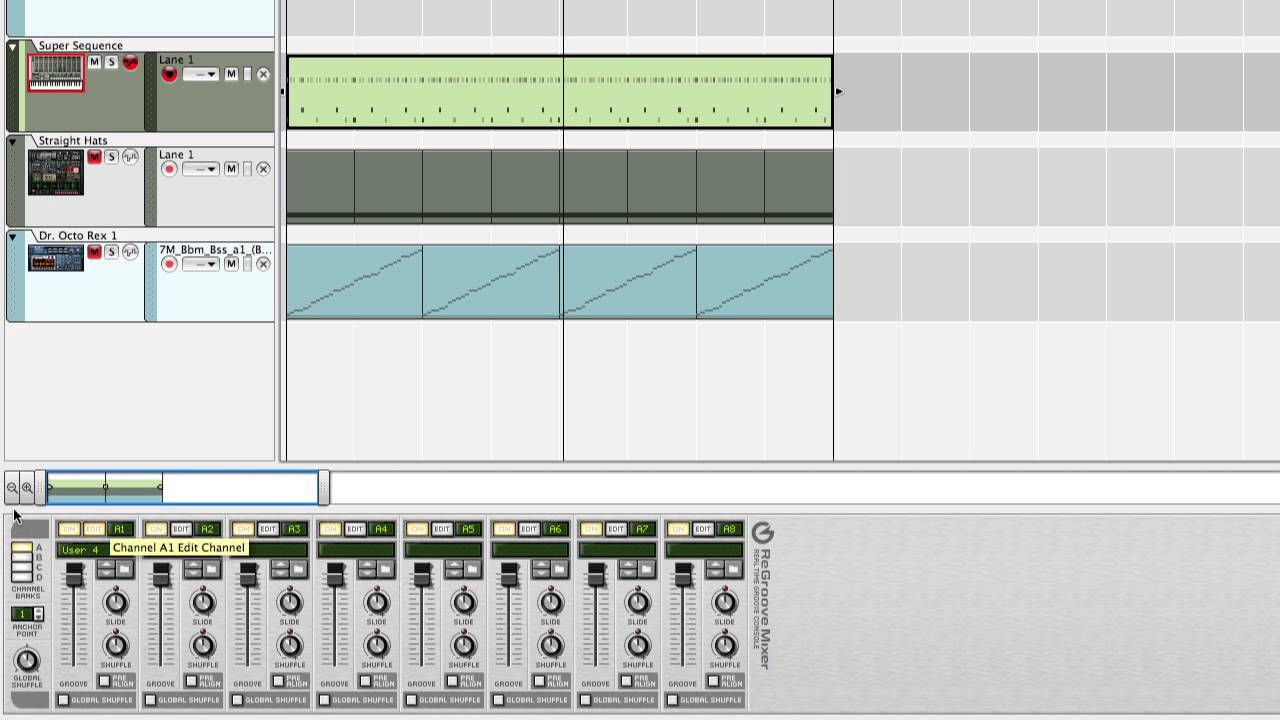This screenshot has width=1280, height=720.
Task: Click the Global Shuffle knob
Action: [x=27, y=660]
